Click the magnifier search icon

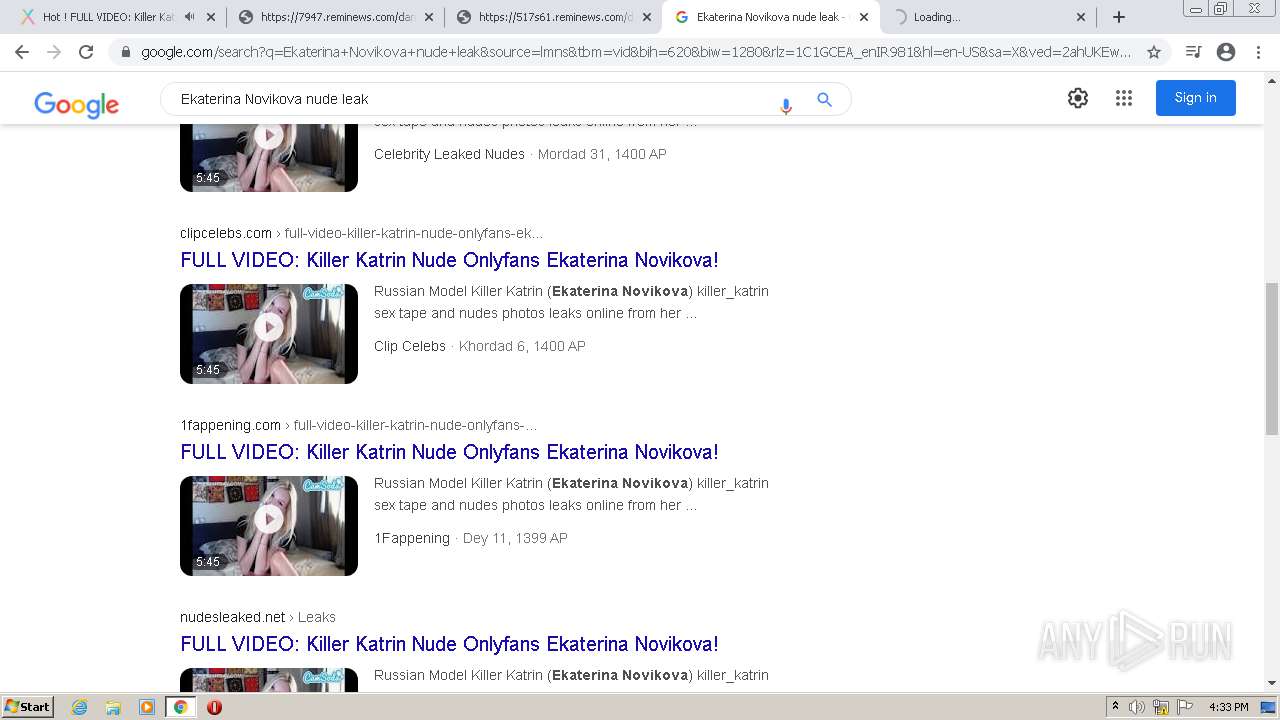click(x=824, y=99)
